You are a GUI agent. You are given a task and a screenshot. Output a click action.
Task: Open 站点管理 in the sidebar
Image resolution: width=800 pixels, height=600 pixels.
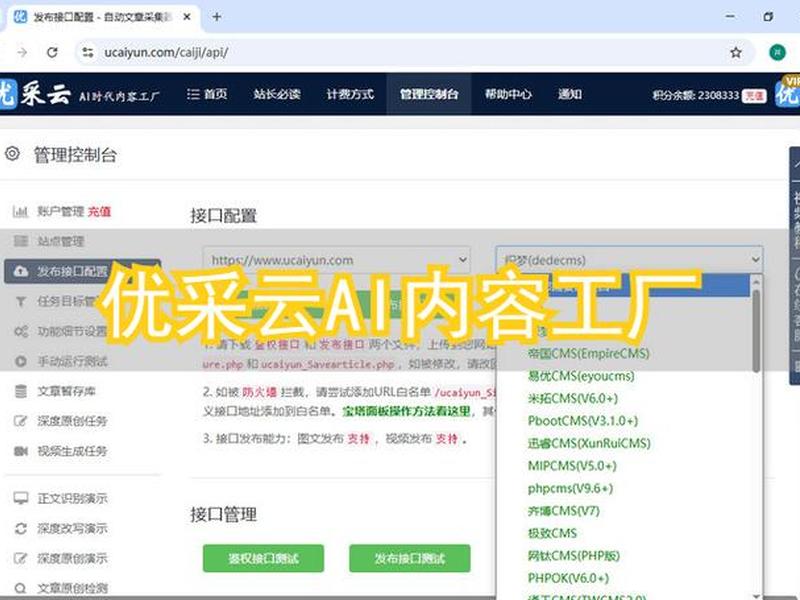click(61, 241)
